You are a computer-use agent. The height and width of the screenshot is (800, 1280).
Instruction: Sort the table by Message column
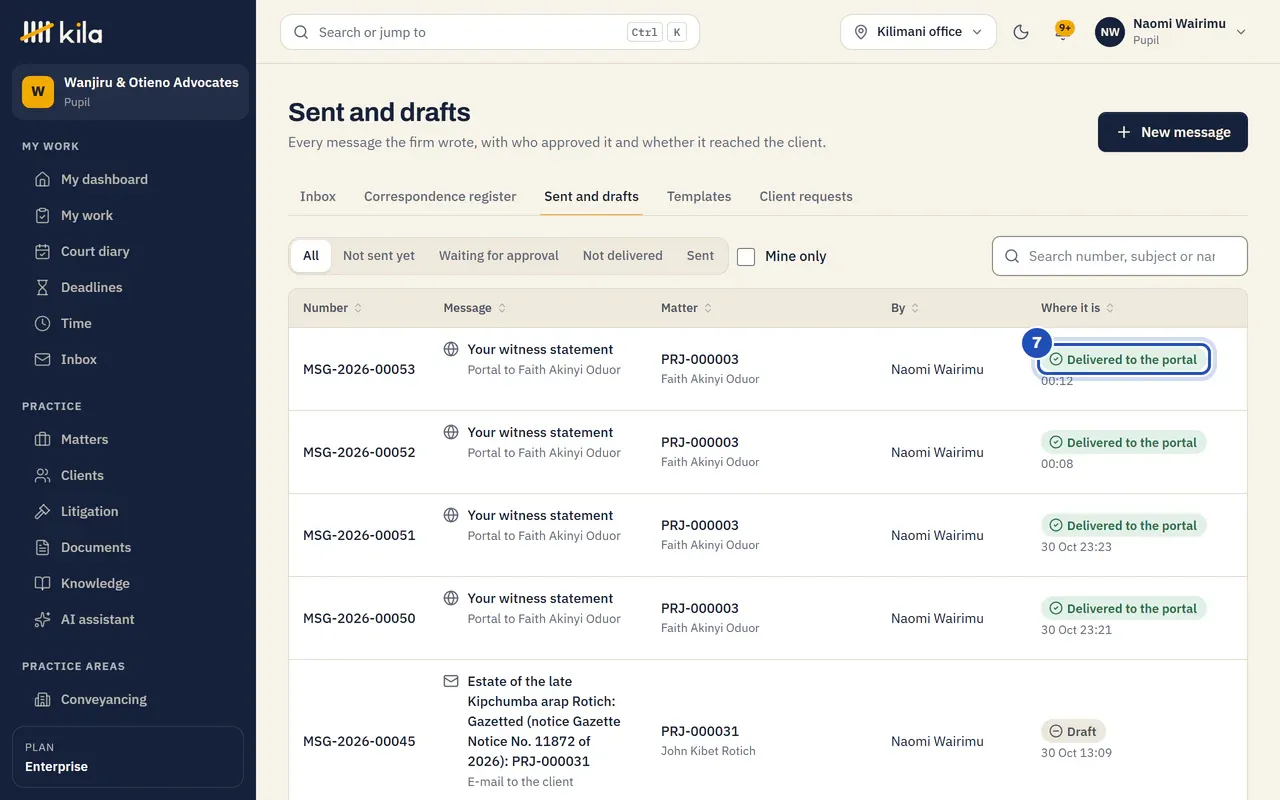475,308
